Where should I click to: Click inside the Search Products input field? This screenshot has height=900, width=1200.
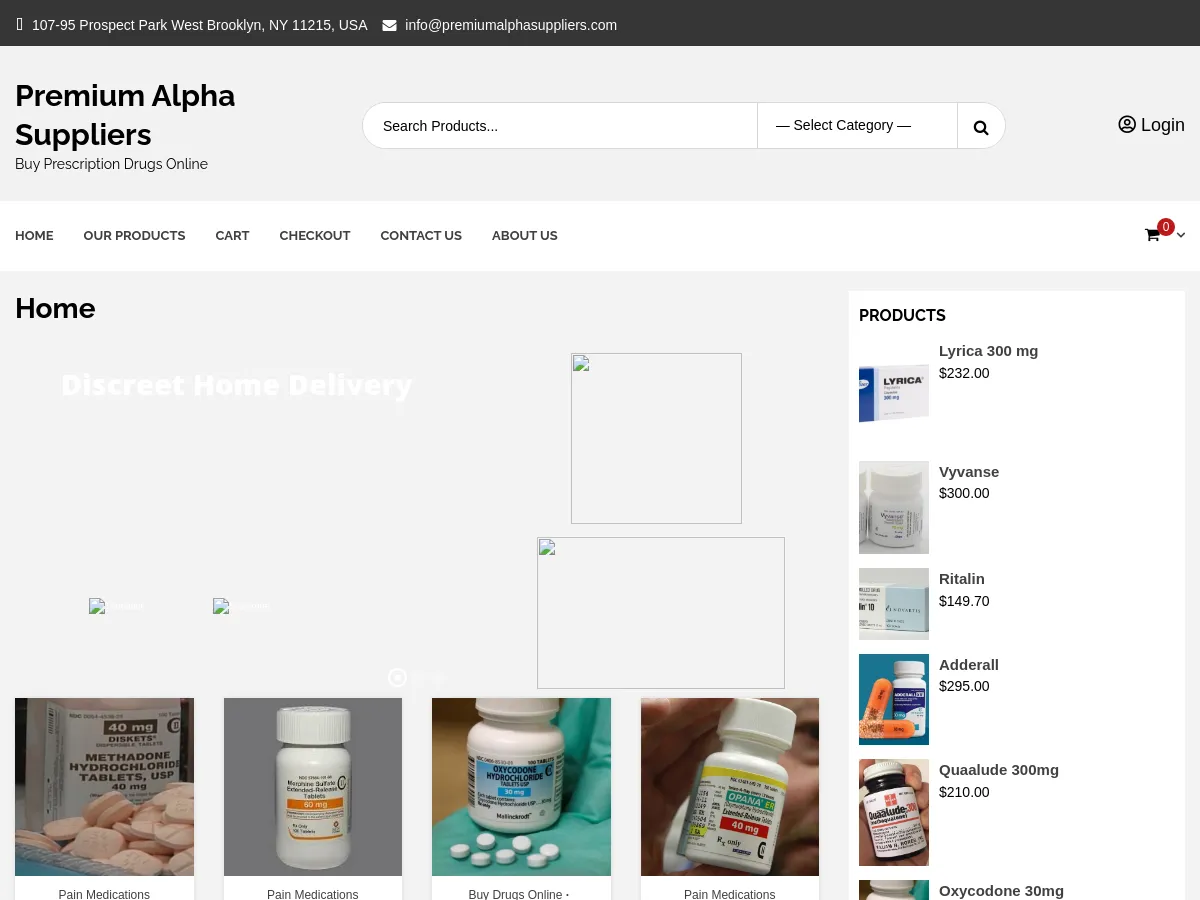point(560,125)
